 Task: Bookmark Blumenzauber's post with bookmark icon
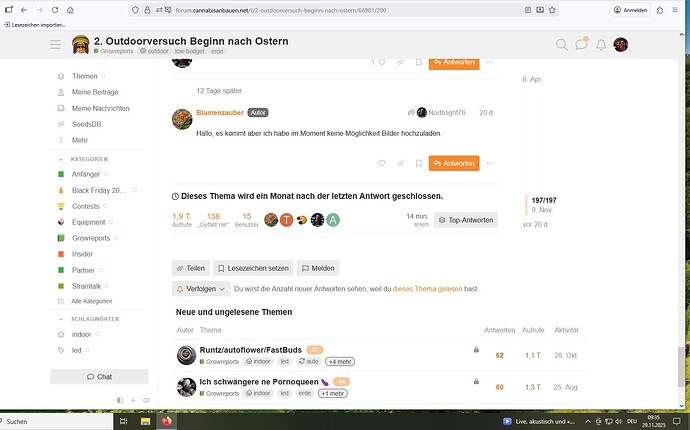pos(418,163)
